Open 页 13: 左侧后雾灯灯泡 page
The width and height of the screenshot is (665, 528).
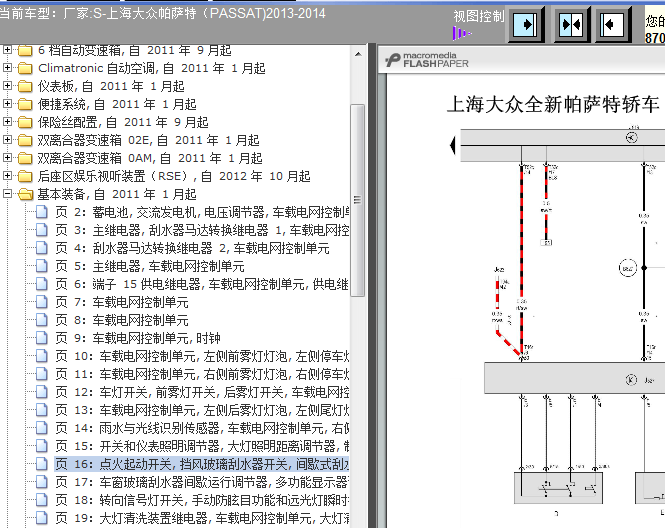coord(202,411)
